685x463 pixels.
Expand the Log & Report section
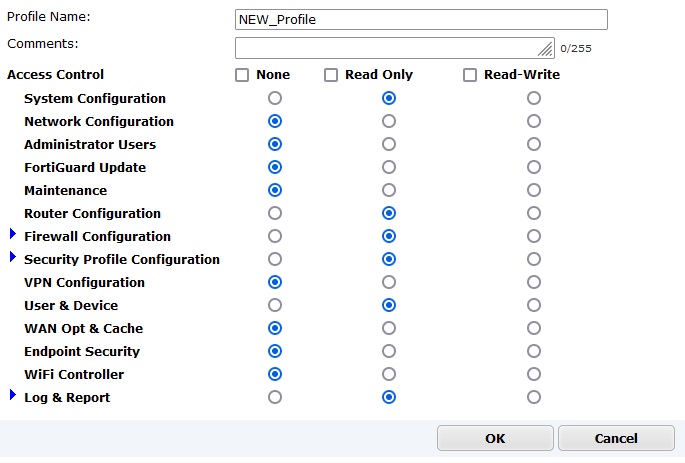coord(13,396)
